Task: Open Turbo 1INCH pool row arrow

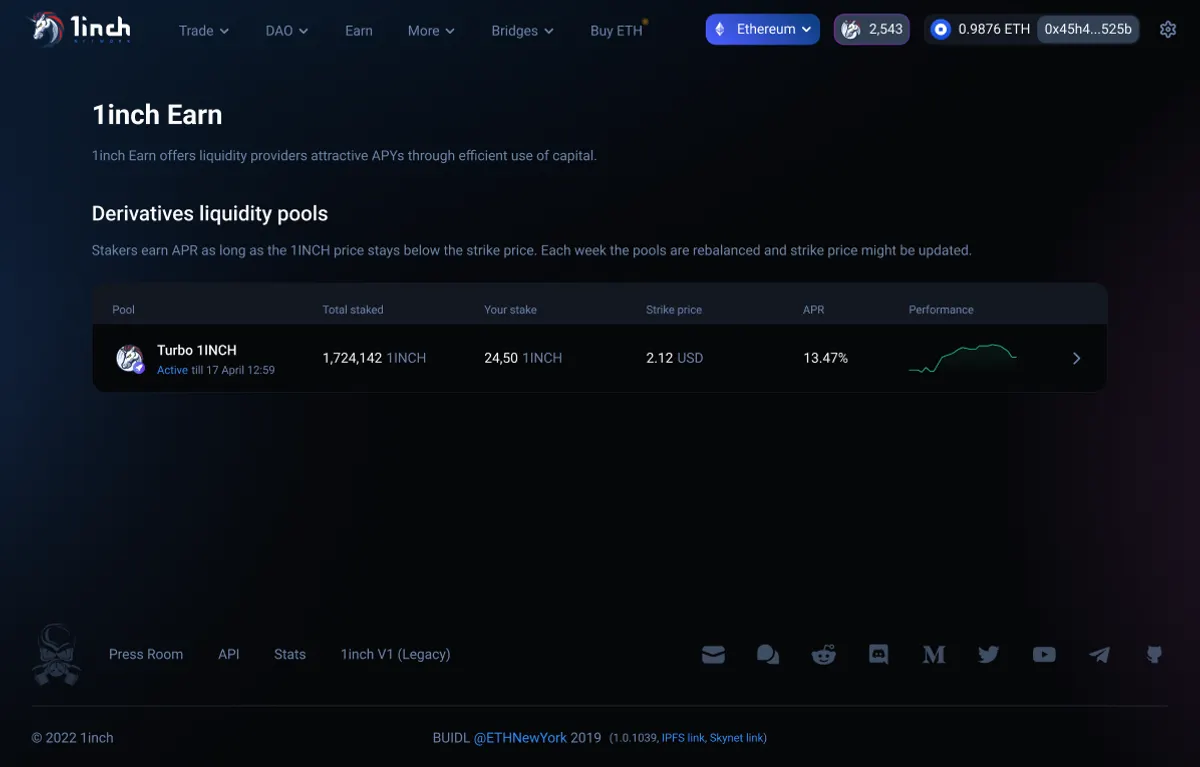Action: coord(1076,358)
